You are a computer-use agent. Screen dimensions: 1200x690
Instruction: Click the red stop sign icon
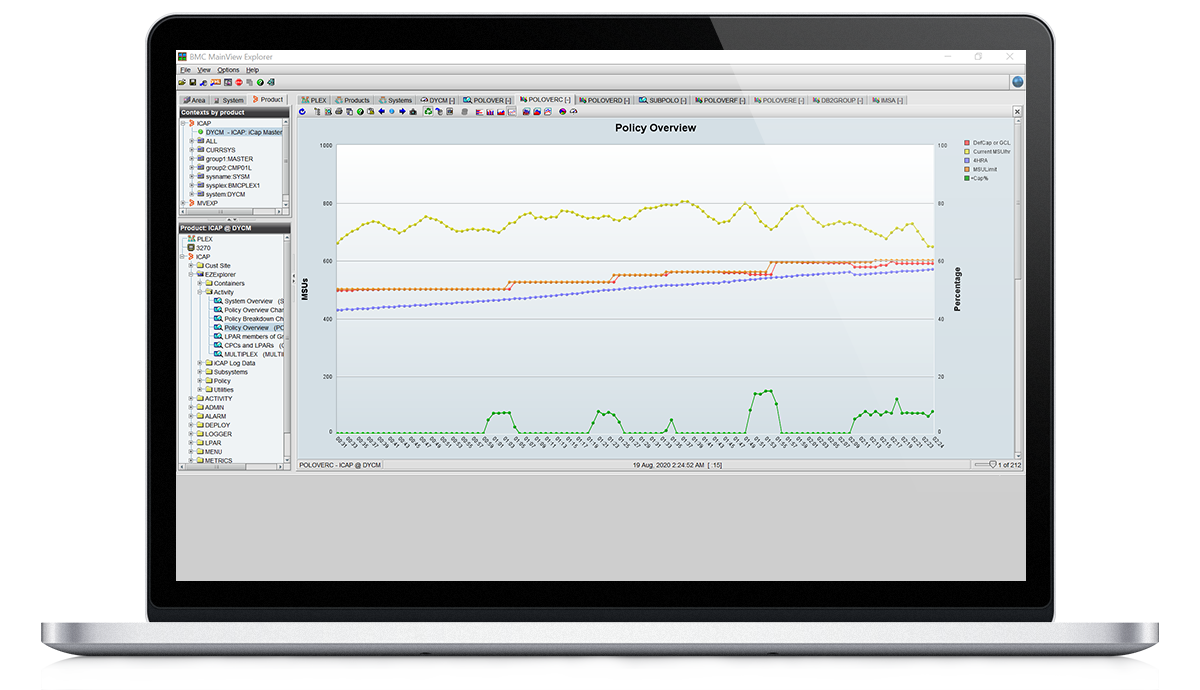(239, 83)
